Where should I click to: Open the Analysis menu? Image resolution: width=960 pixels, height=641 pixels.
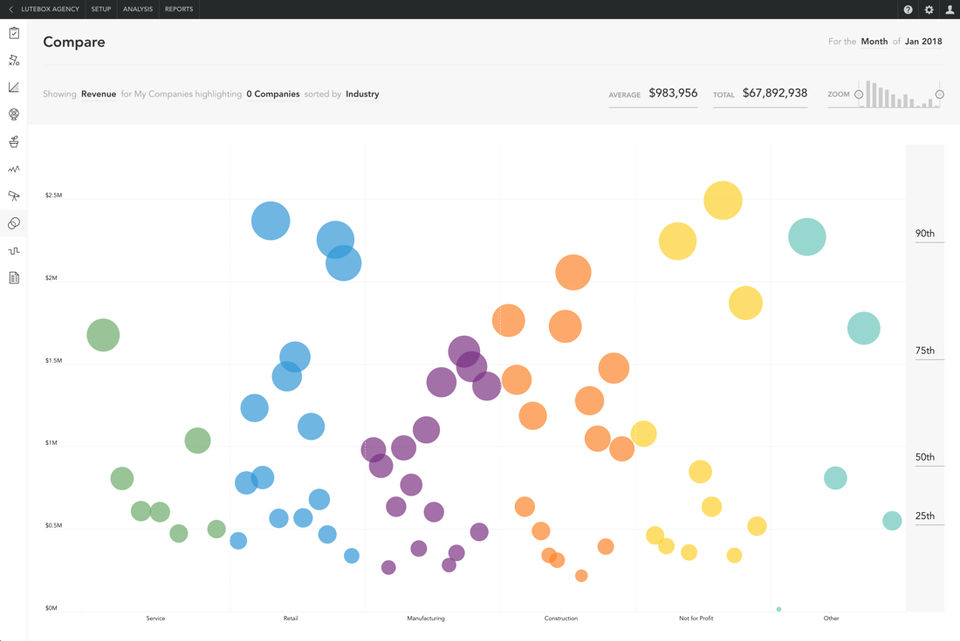click(x=138, y=9)
